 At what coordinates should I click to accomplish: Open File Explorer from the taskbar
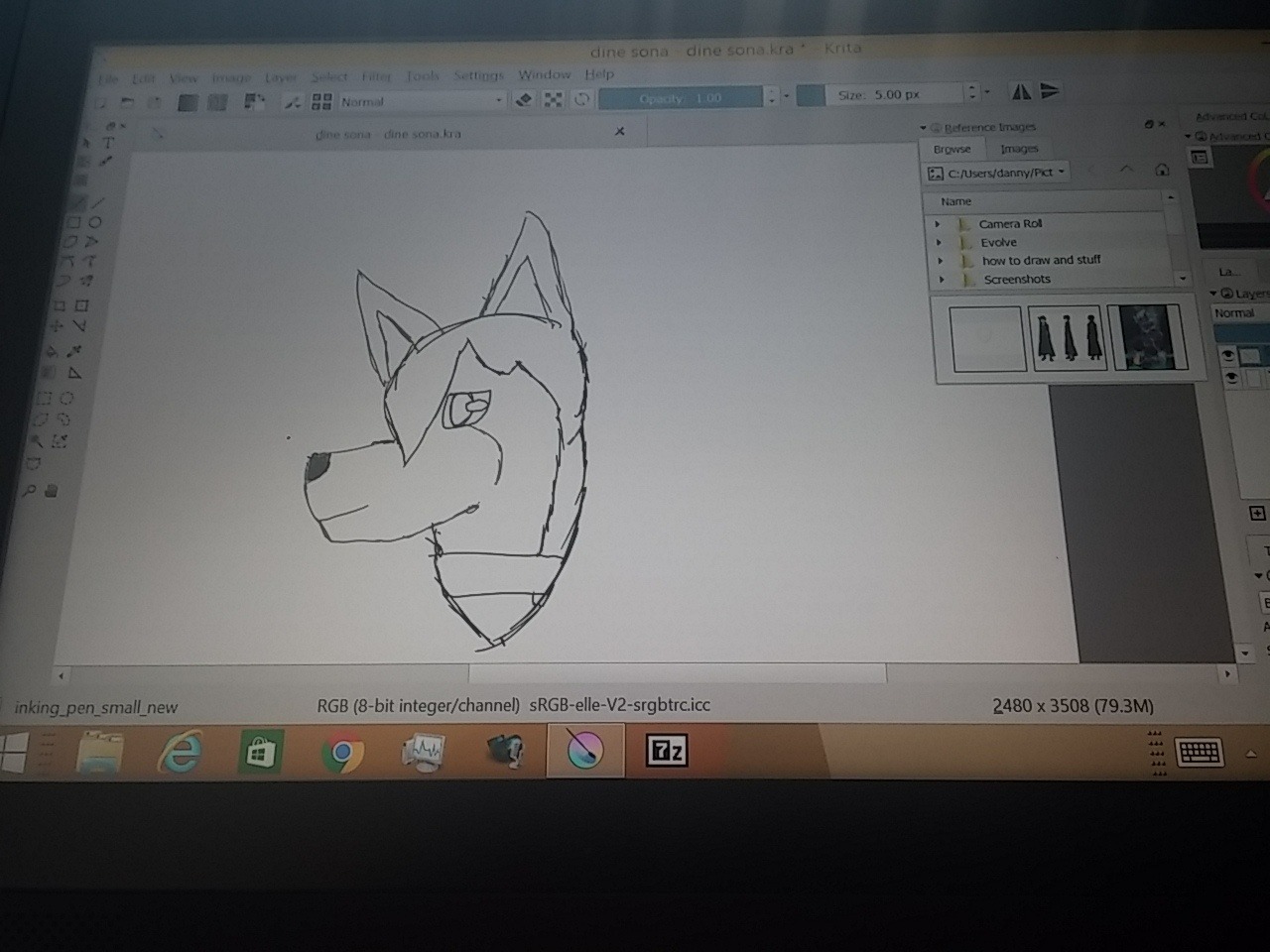[99, 754]
